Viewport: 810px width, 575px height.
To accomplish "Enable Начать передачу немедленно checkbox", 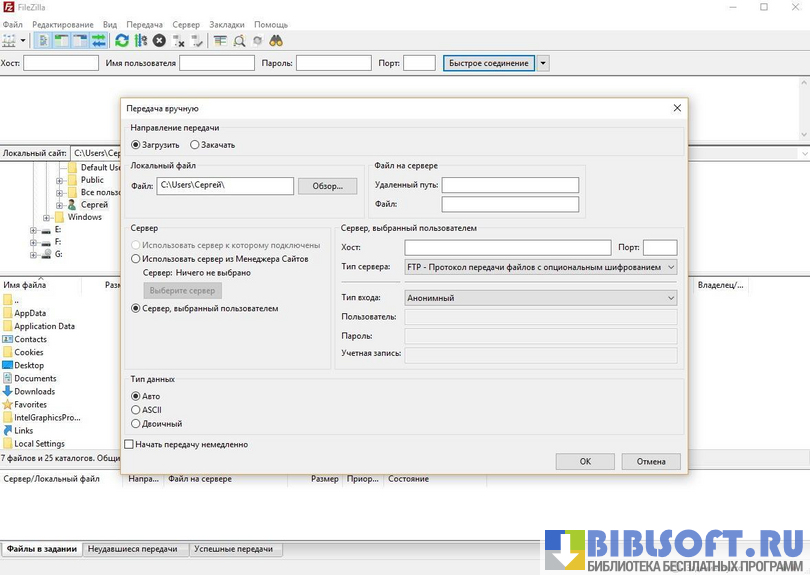I will [129, 444].
